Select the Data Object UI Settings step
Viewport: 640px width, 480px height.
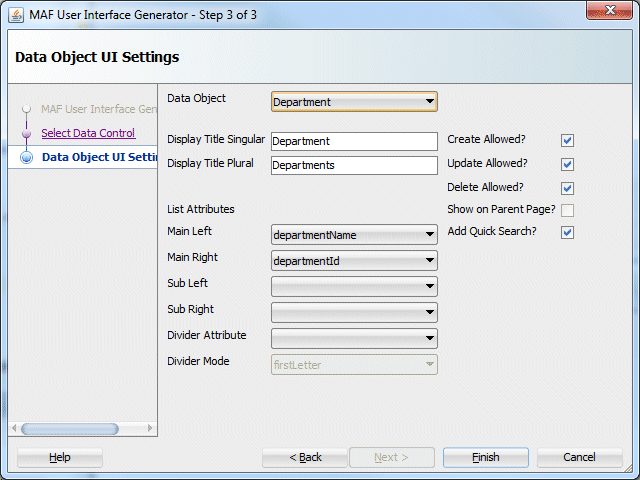(99, 157)
